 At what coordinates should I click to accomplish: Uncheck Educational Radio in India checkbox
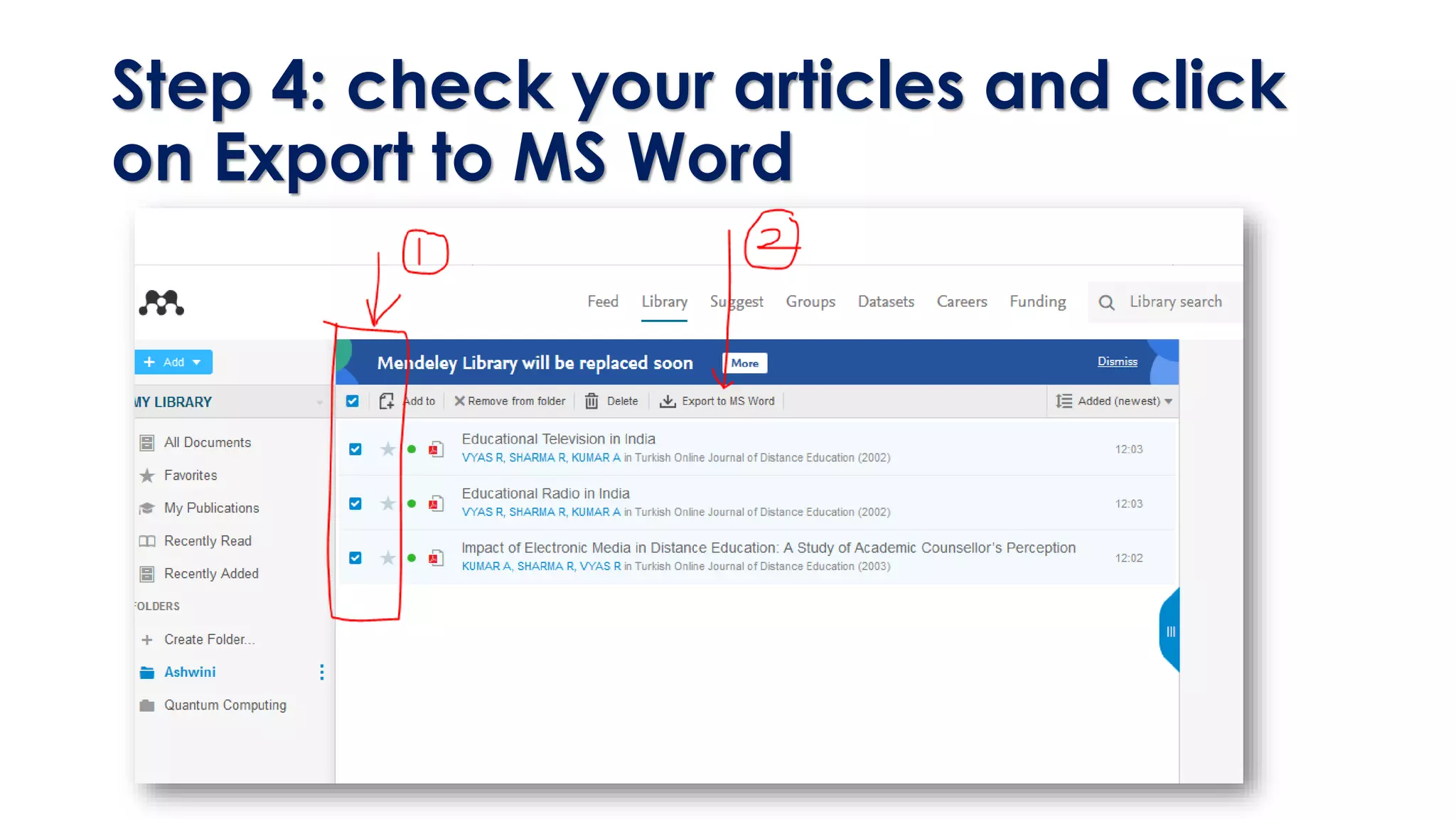pyautogui.click(x=355, y=503)
